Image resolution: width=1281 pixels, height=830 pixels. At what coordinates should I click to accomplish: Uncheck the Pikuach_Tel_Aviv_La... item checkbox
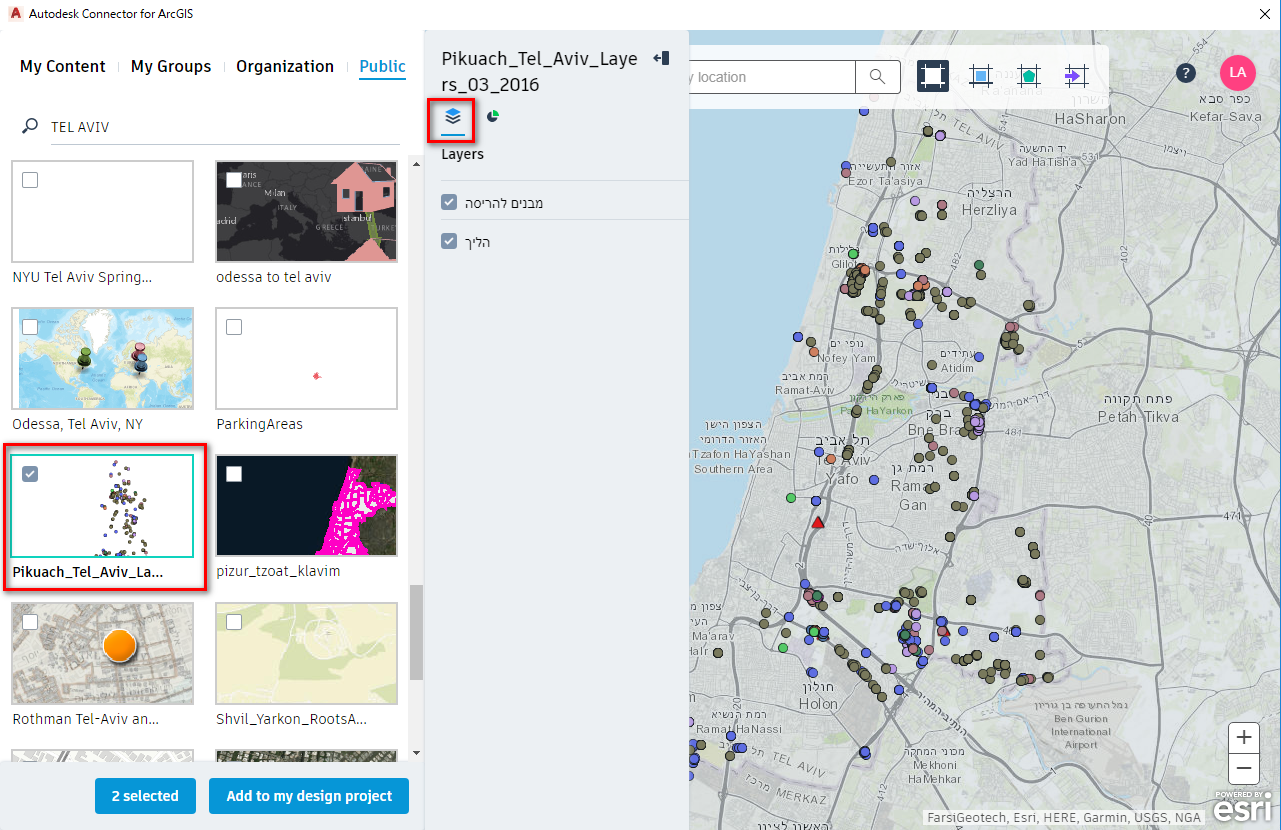(30, 474)
